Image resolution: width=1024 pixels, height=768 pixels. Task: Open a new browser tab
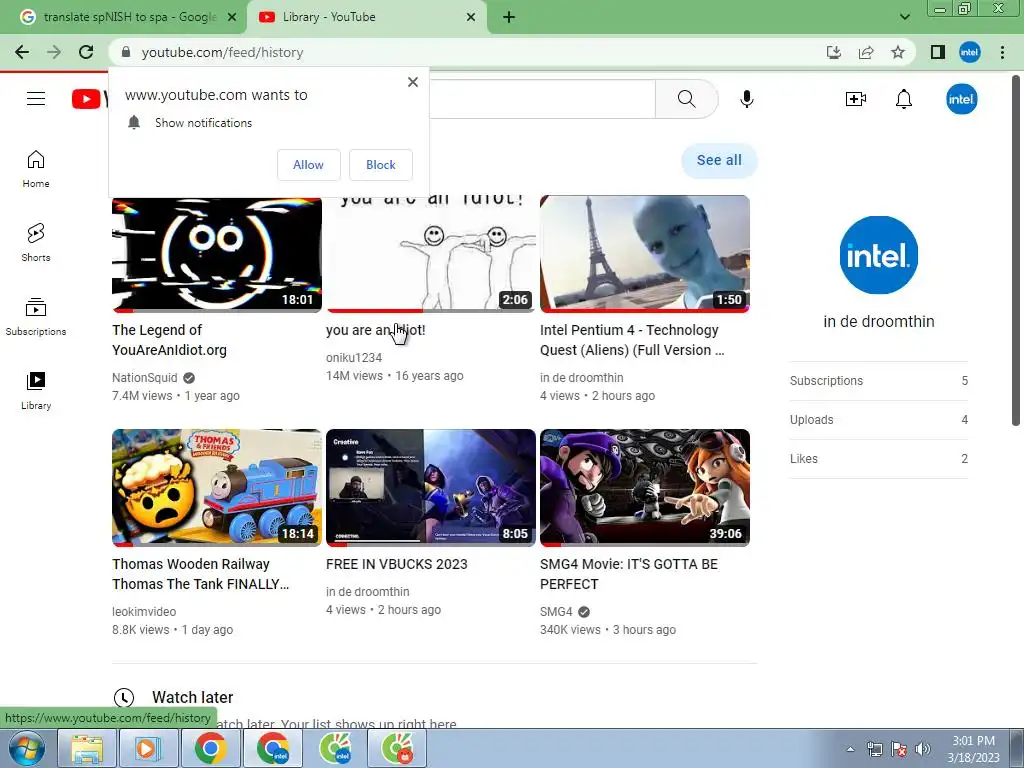tap(509, 18)
